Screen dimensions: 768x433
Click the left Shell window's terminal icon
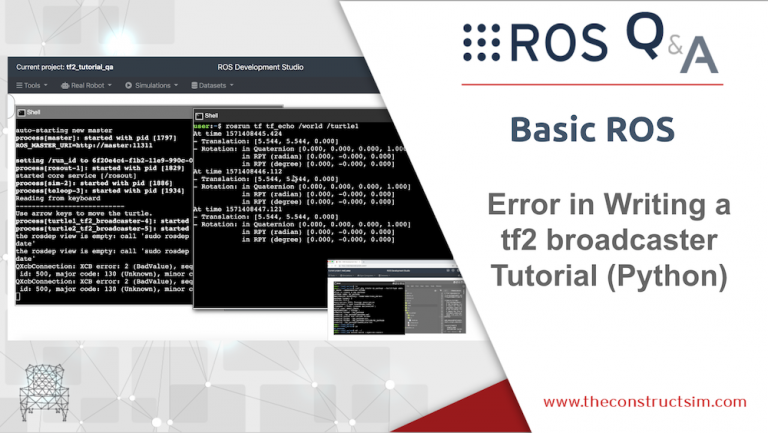tap(22, 113)
